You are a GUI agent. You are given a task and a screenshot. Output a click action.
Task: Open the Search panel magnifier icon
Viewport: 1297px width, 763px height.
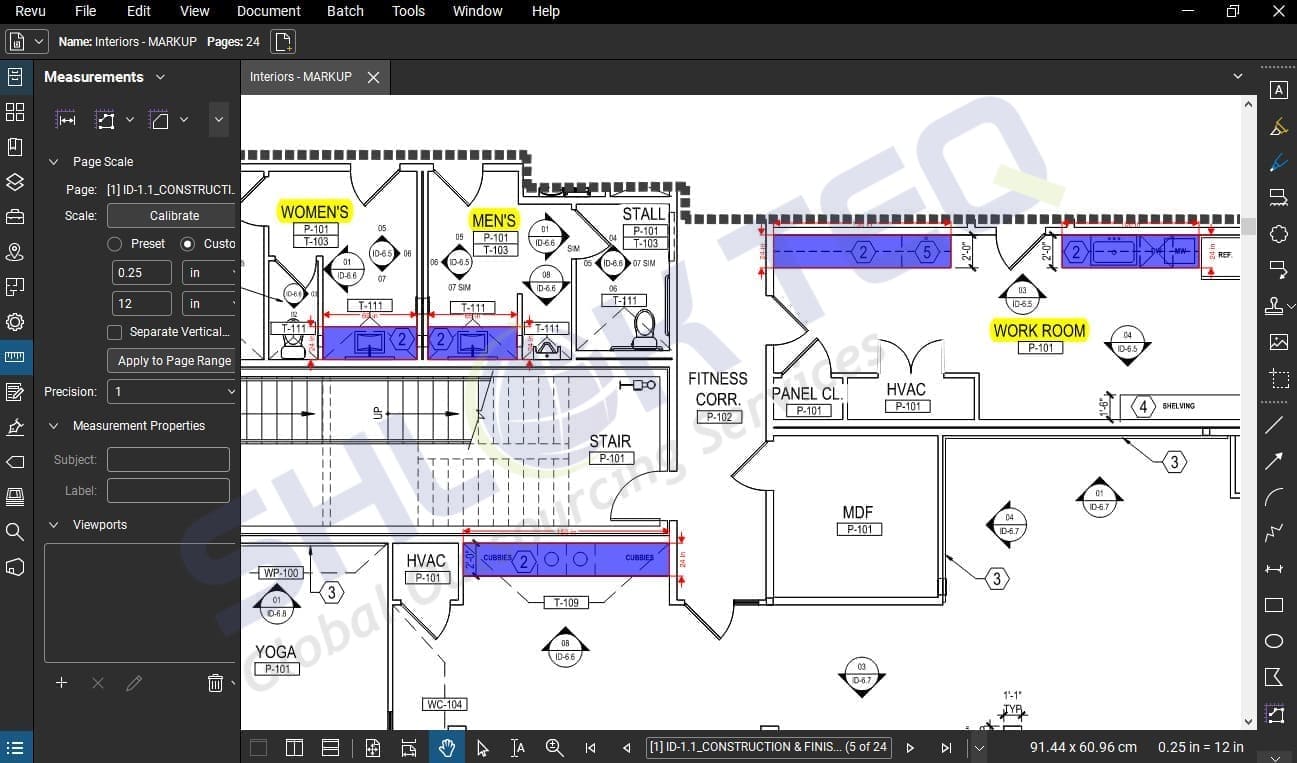15,532
